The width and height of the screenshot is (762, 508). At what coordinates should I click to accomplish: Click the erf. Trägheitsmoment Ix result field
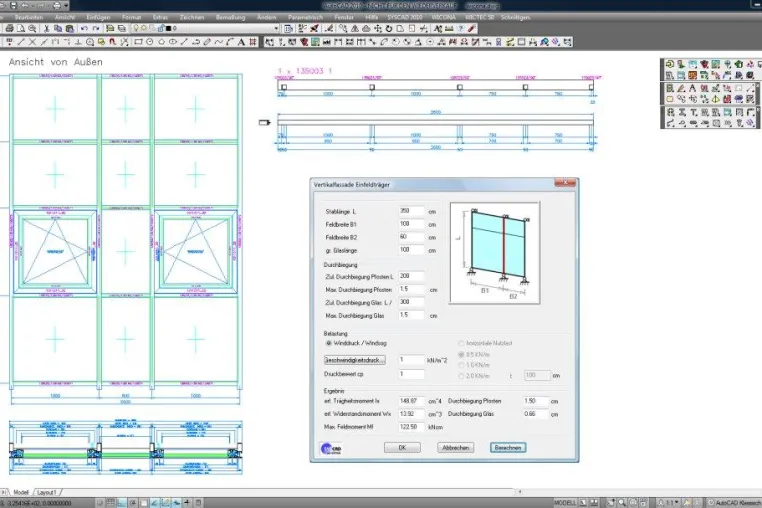tap(411, 401)
